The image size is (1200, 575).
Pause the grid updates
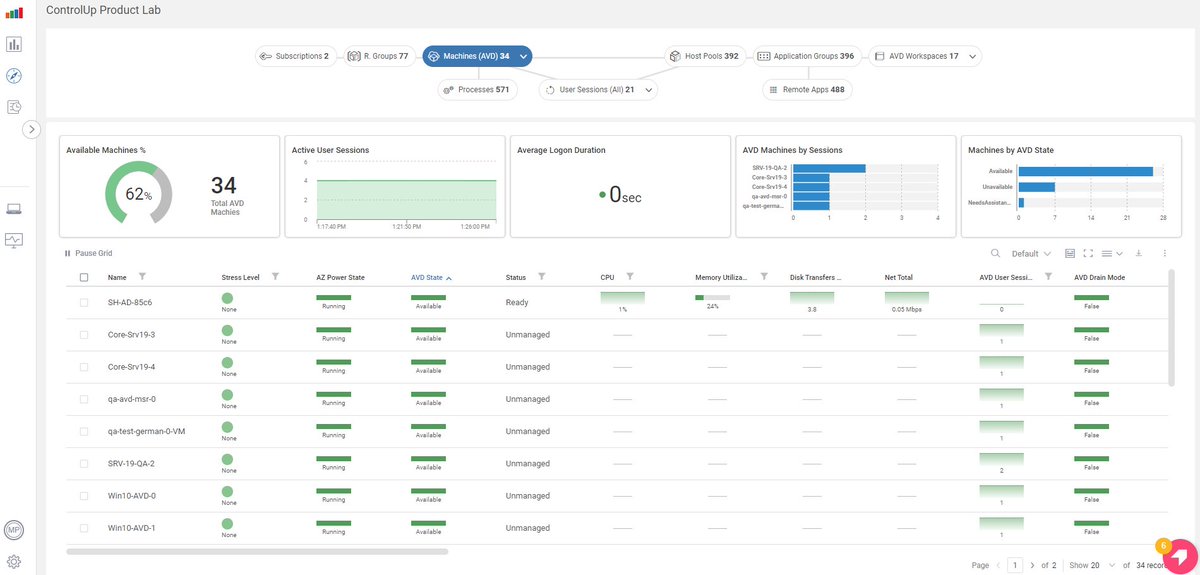pyautogui.click(x=88, y=254)
